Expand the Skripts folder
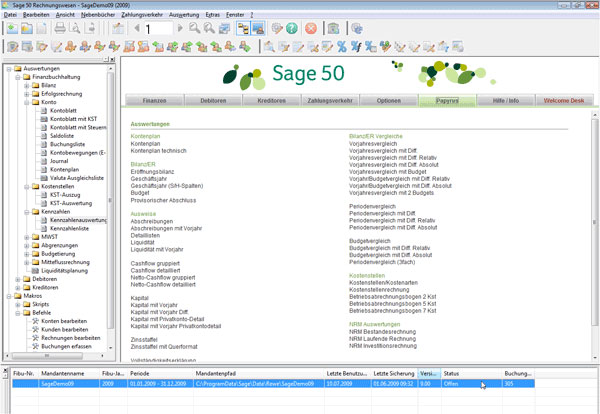The width and height of the screenshot is (600, 414). (x=18, y=305)
